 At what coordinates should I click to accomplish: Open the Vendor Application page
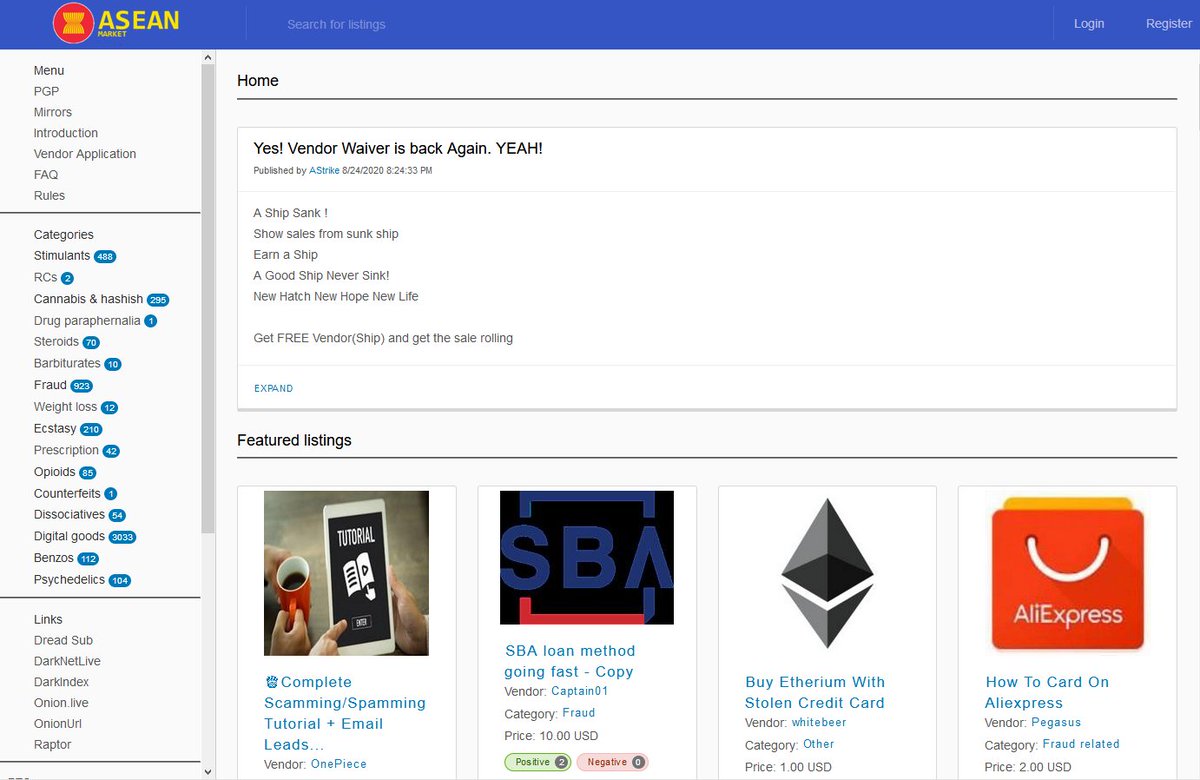pyautogui.click(x=85, y=154)
